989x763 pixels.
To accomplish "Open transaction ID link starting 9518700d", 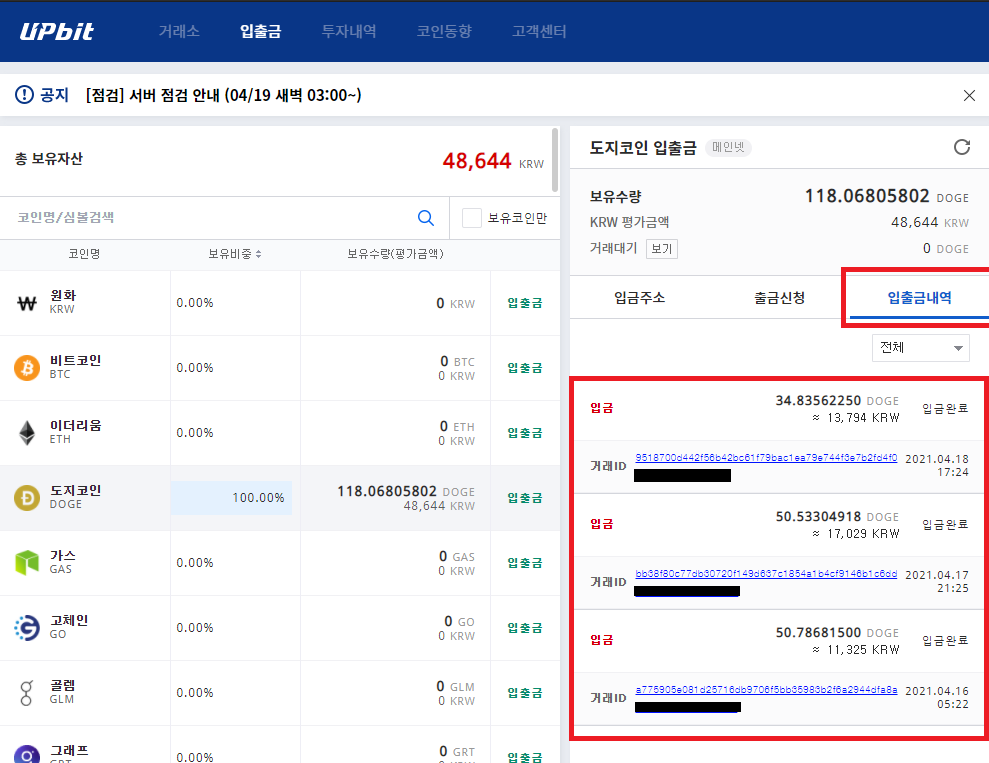I will tap(766, 458).
